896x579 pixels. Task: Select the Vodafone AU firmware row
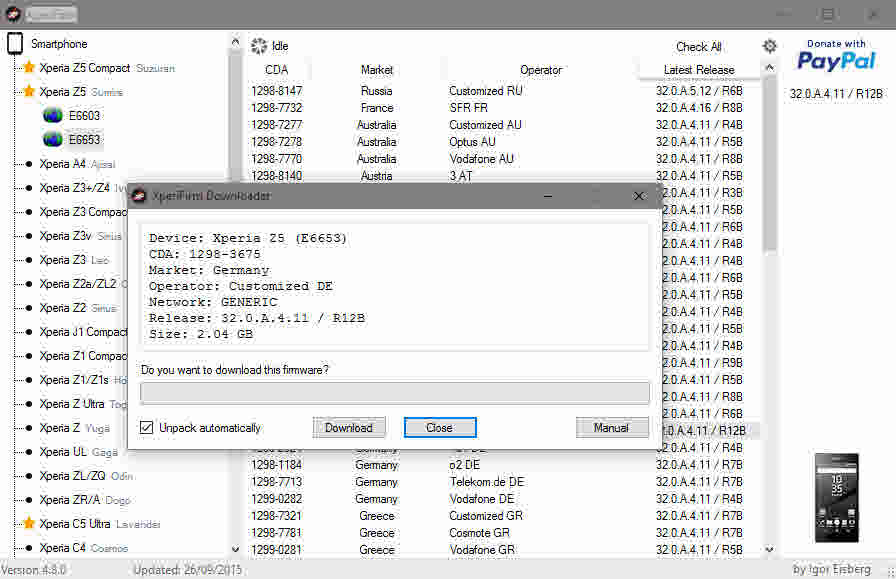pyautogui.click(x=504, y=159)
